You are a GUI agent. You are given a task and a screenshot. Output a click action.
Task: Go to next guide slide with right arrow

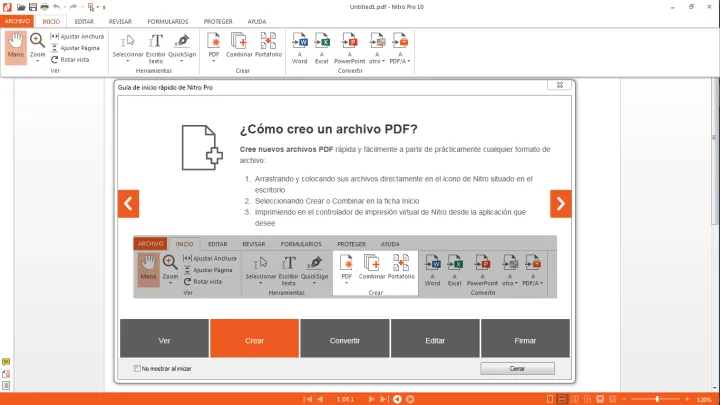click(x=561, y=203)
